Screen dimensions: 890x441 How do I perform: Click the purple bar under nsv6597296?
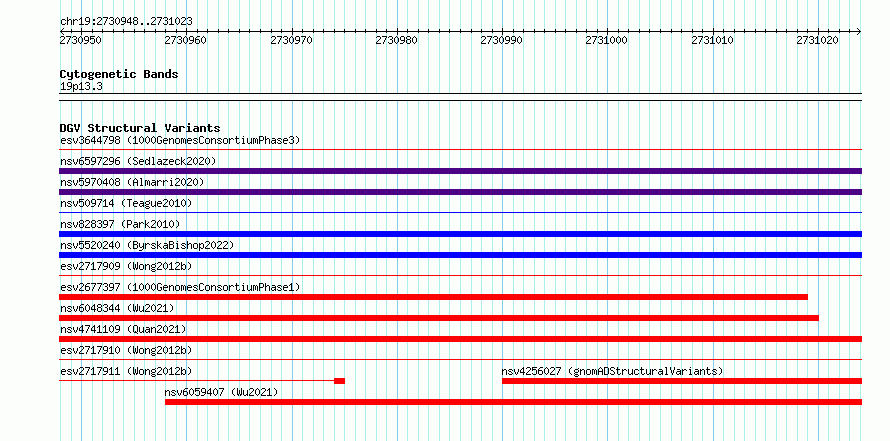click(460, 171)
